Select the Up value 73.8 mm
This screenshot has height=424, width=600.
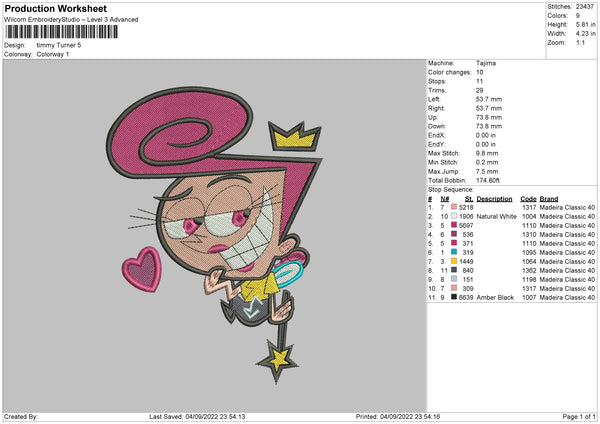pos(489,117)
